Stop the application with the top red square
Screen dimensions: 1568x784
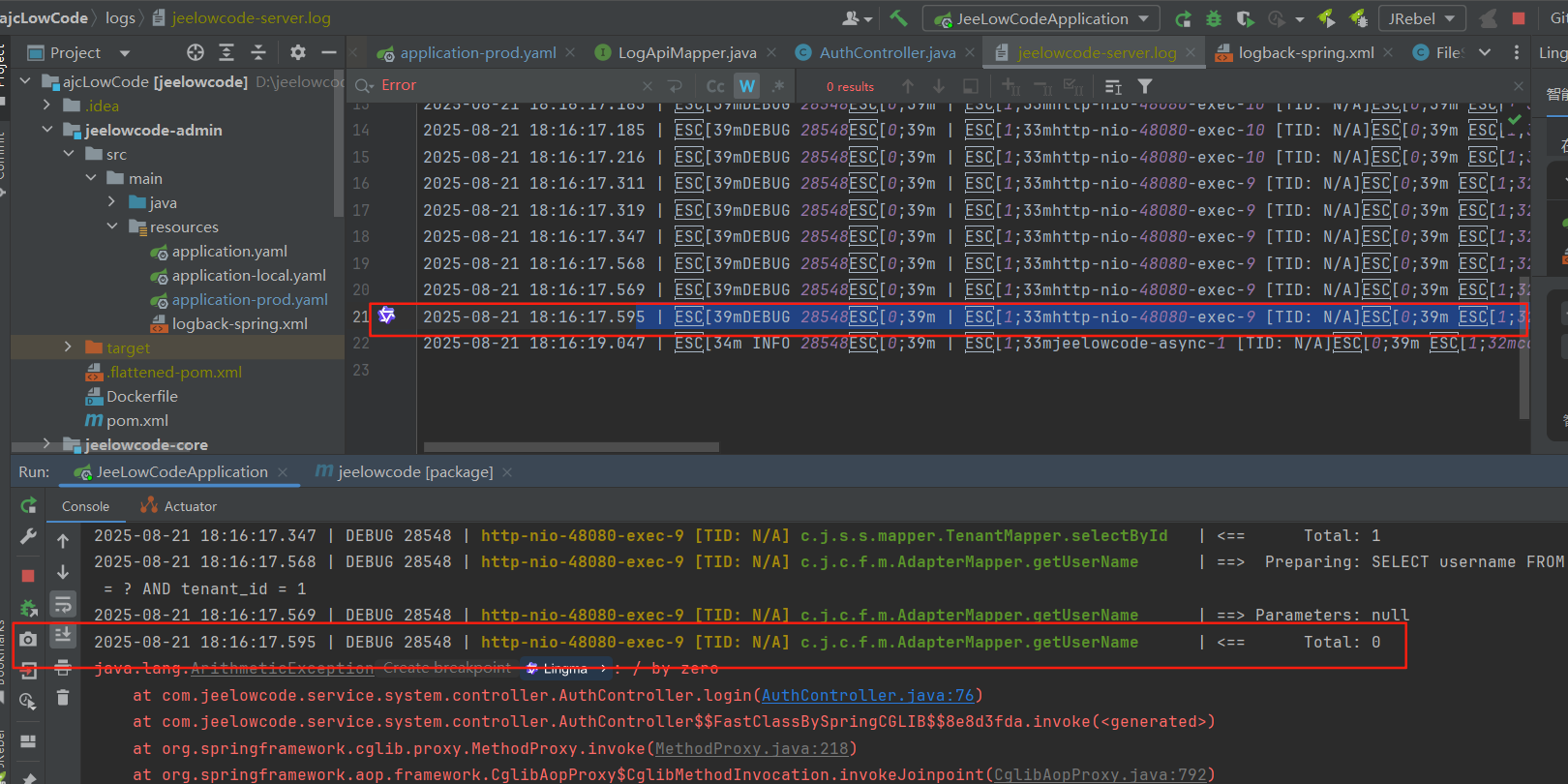(1519, 18)
